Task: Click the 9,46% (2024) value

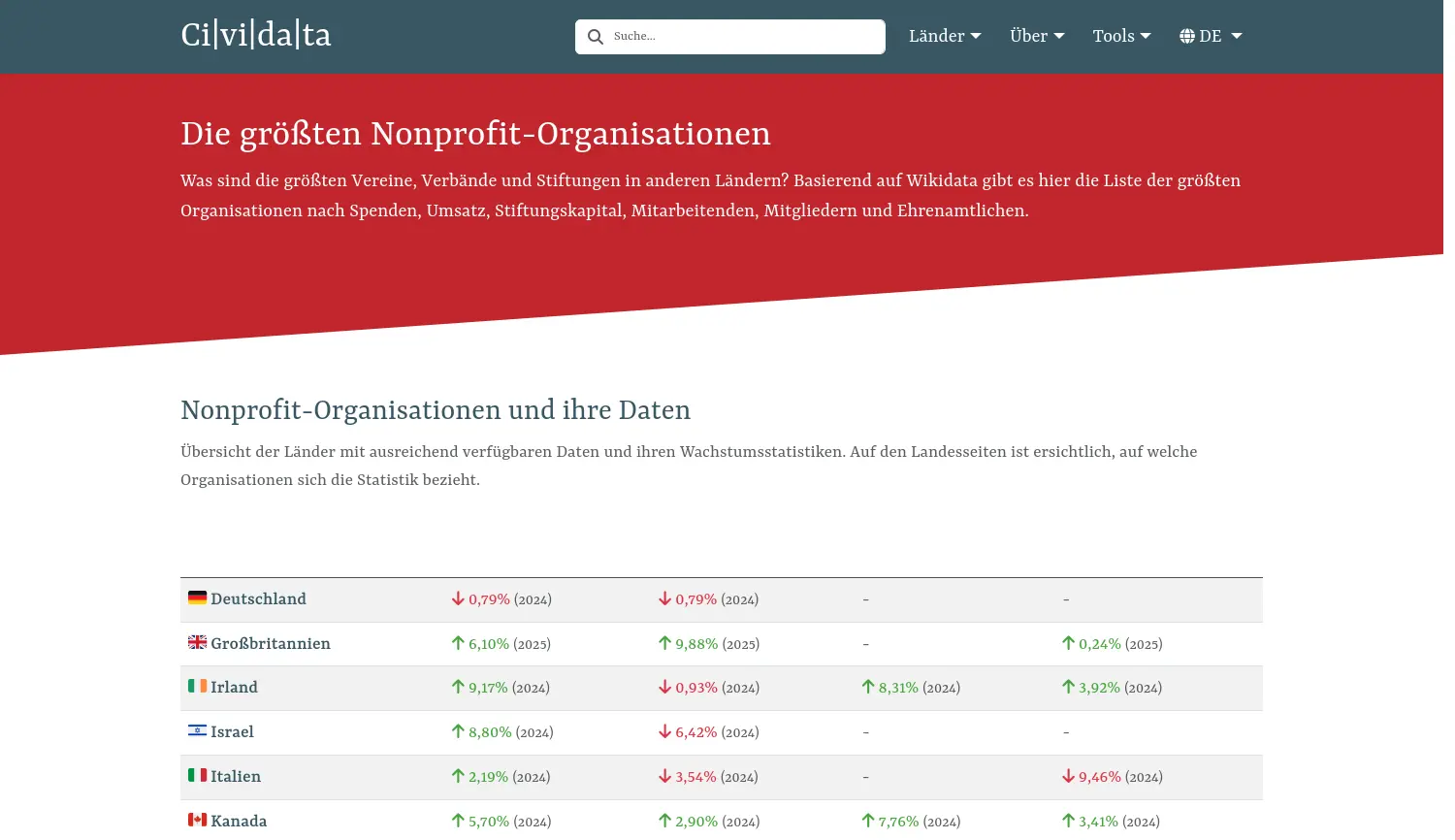Action: pyautogui.click(x=1120, y=777)
